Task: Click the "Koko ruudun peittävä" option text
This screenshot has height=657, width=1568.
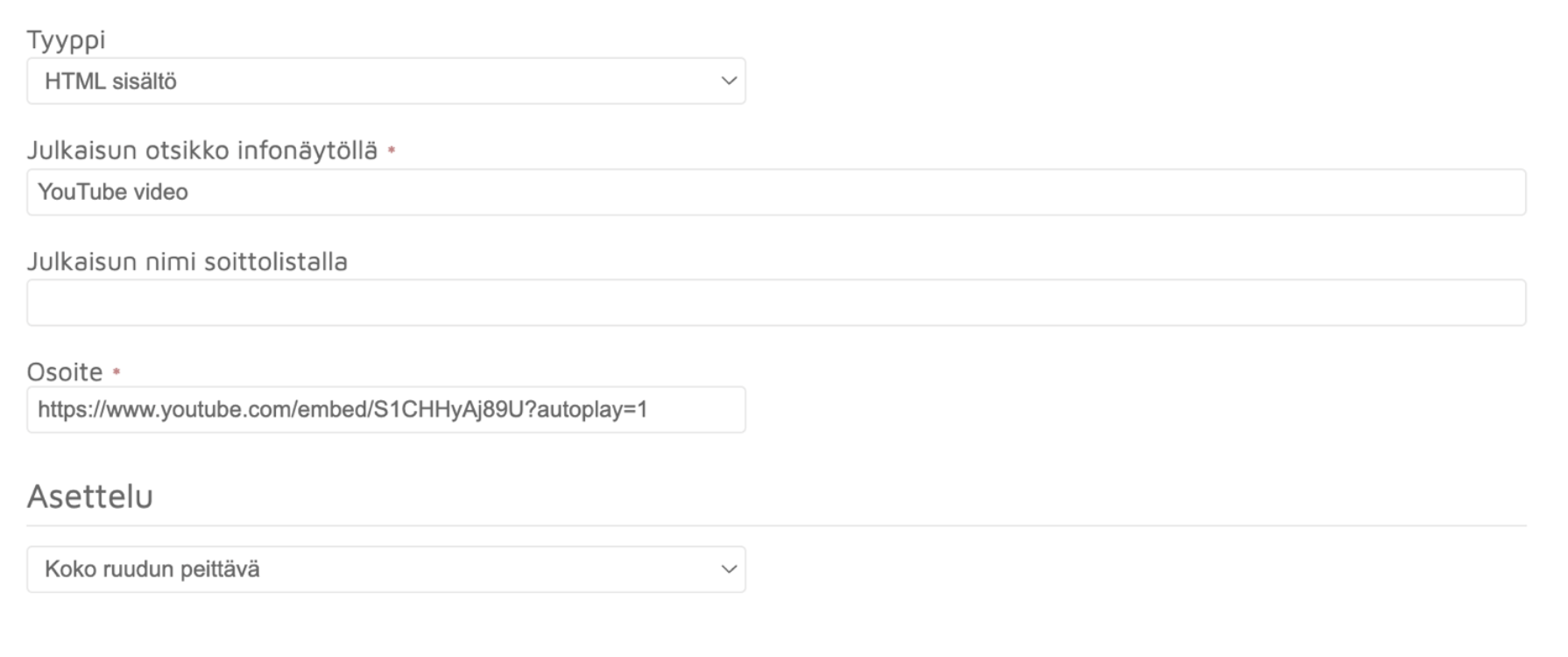Action: pyautogui.click(x=152, y=569)
